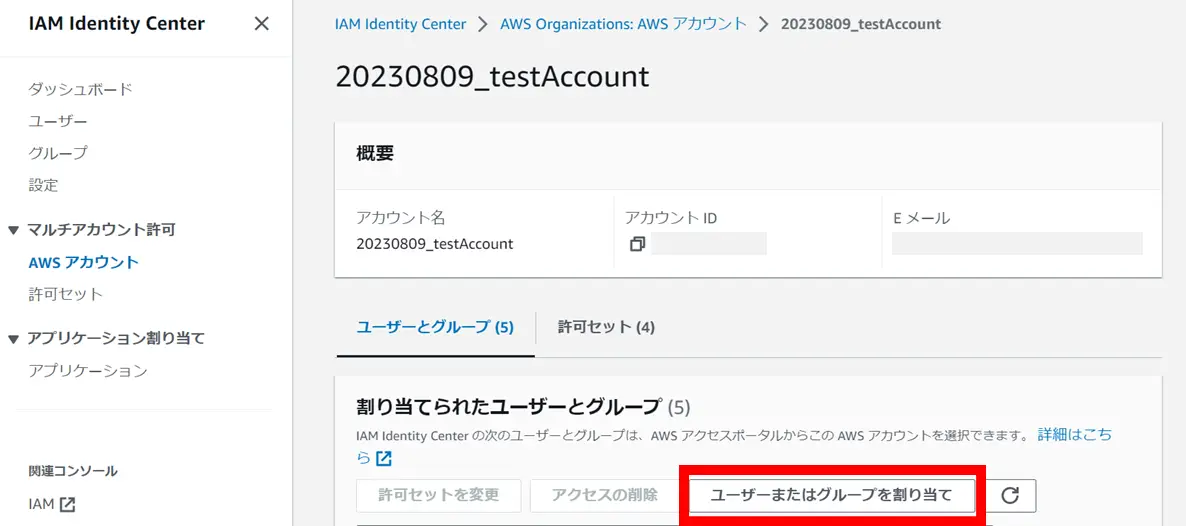Viewport: 1186px width, 526px height.
Task: Click the 20230809_testAccount page title
Action: [x=492, y=77]
